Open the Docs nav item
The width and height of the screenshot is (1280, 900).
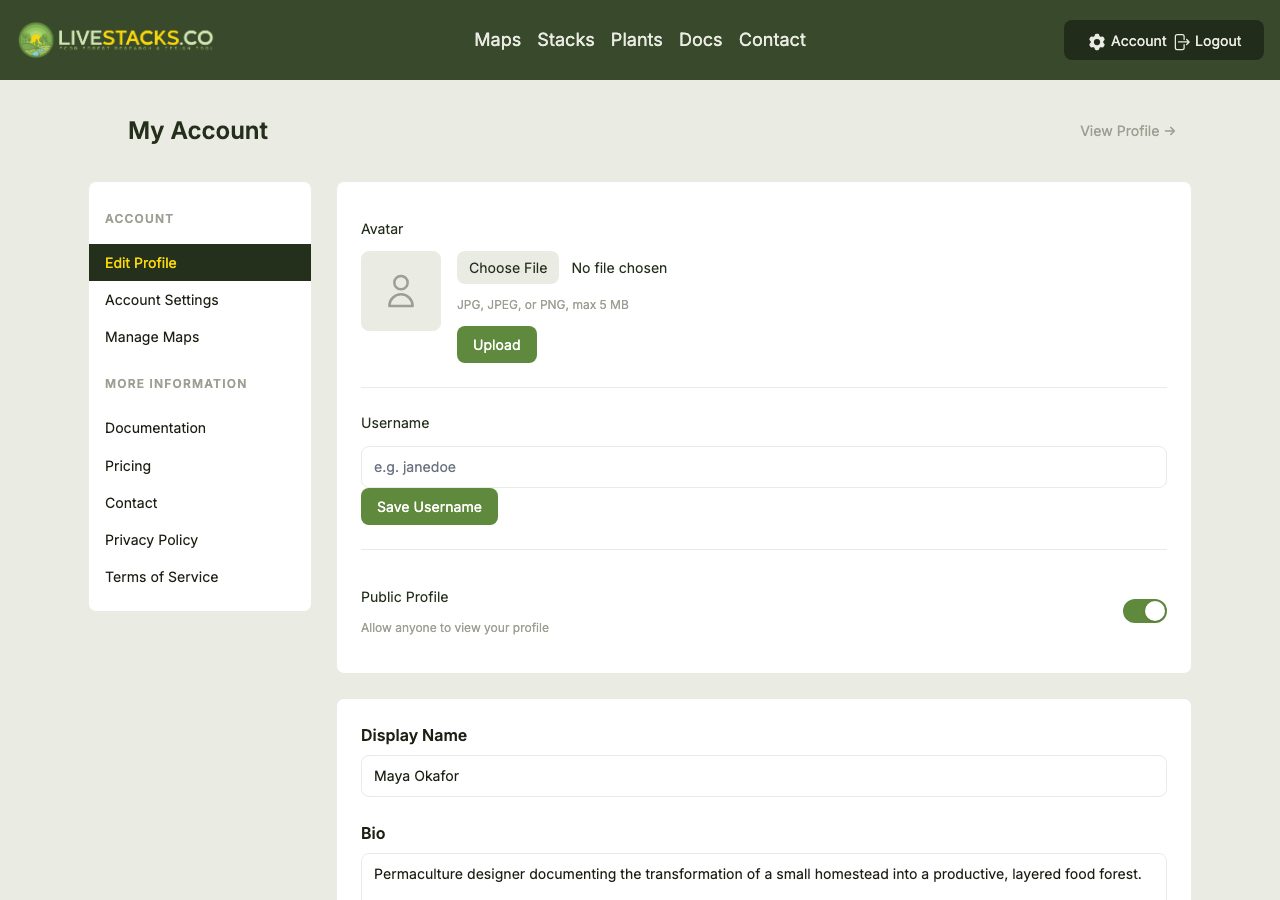700,40
